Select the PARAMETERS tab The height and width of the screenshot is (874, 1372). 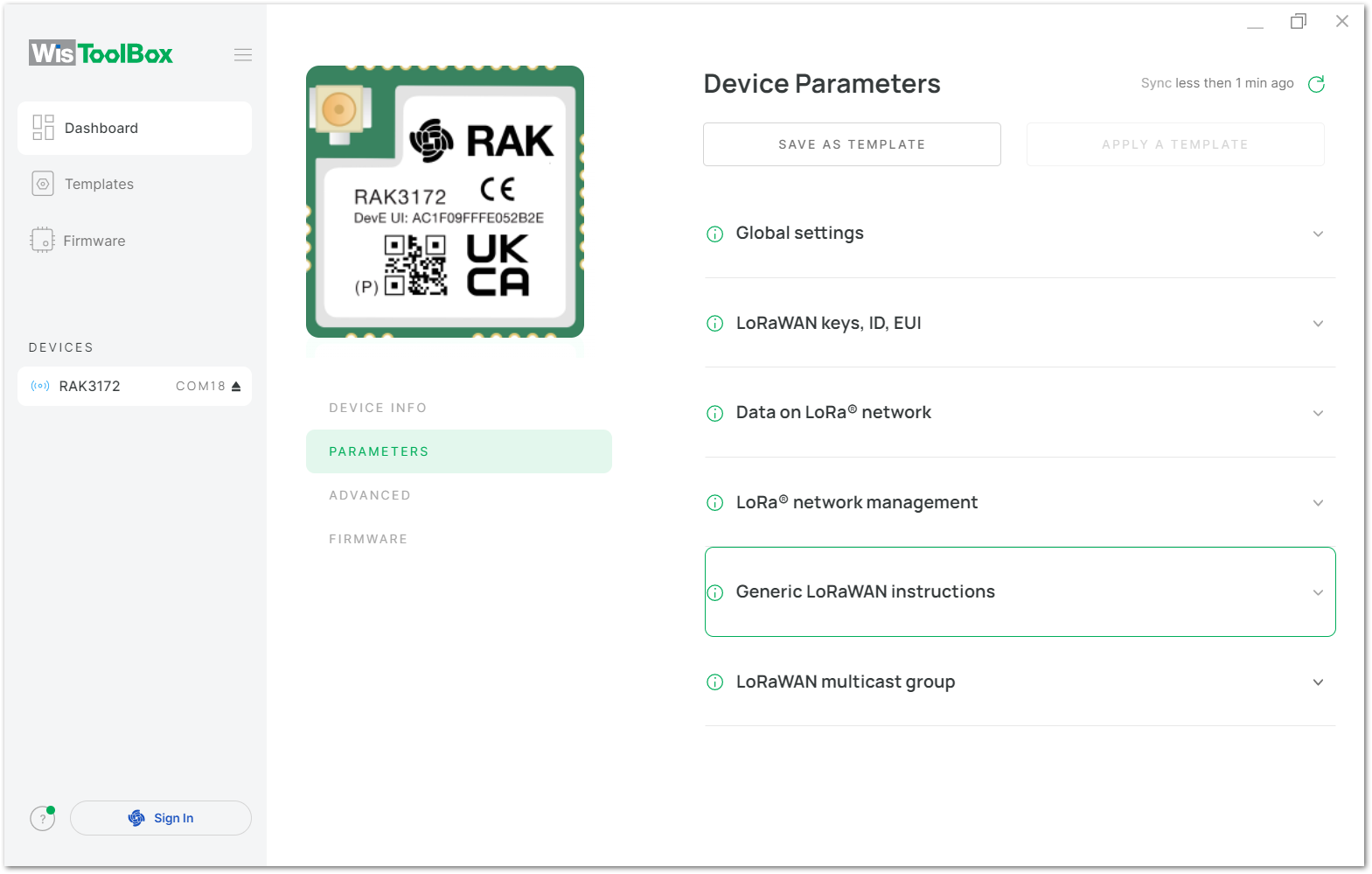coord(459,451)
